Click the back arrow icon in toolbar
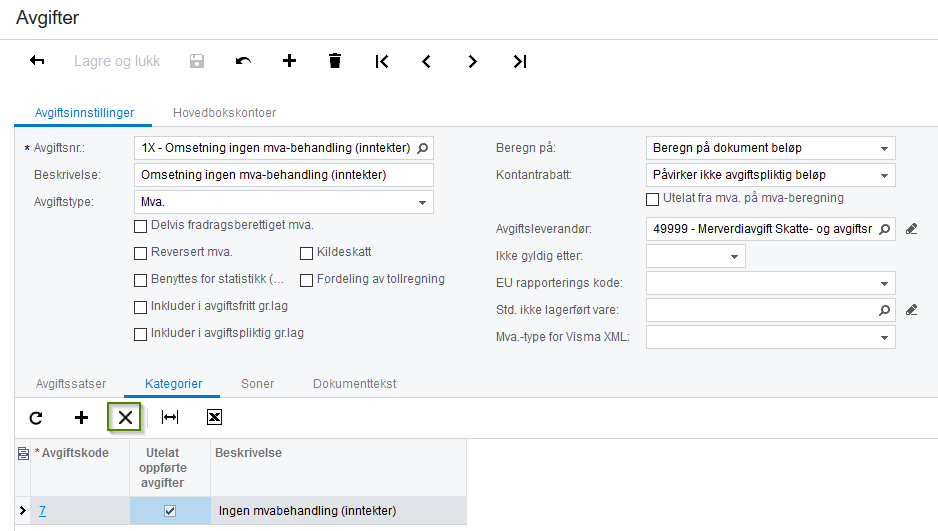Screen dimensions: 938x531 click(37, 60)
